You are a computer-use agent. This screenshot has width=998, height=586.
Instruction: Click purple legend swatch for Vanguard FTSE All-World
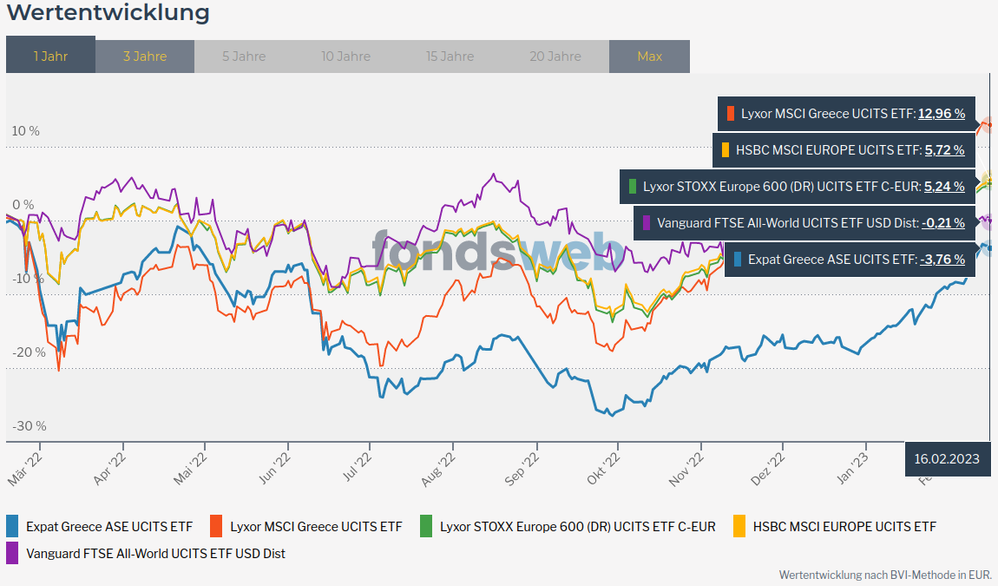tap(13, 552)
